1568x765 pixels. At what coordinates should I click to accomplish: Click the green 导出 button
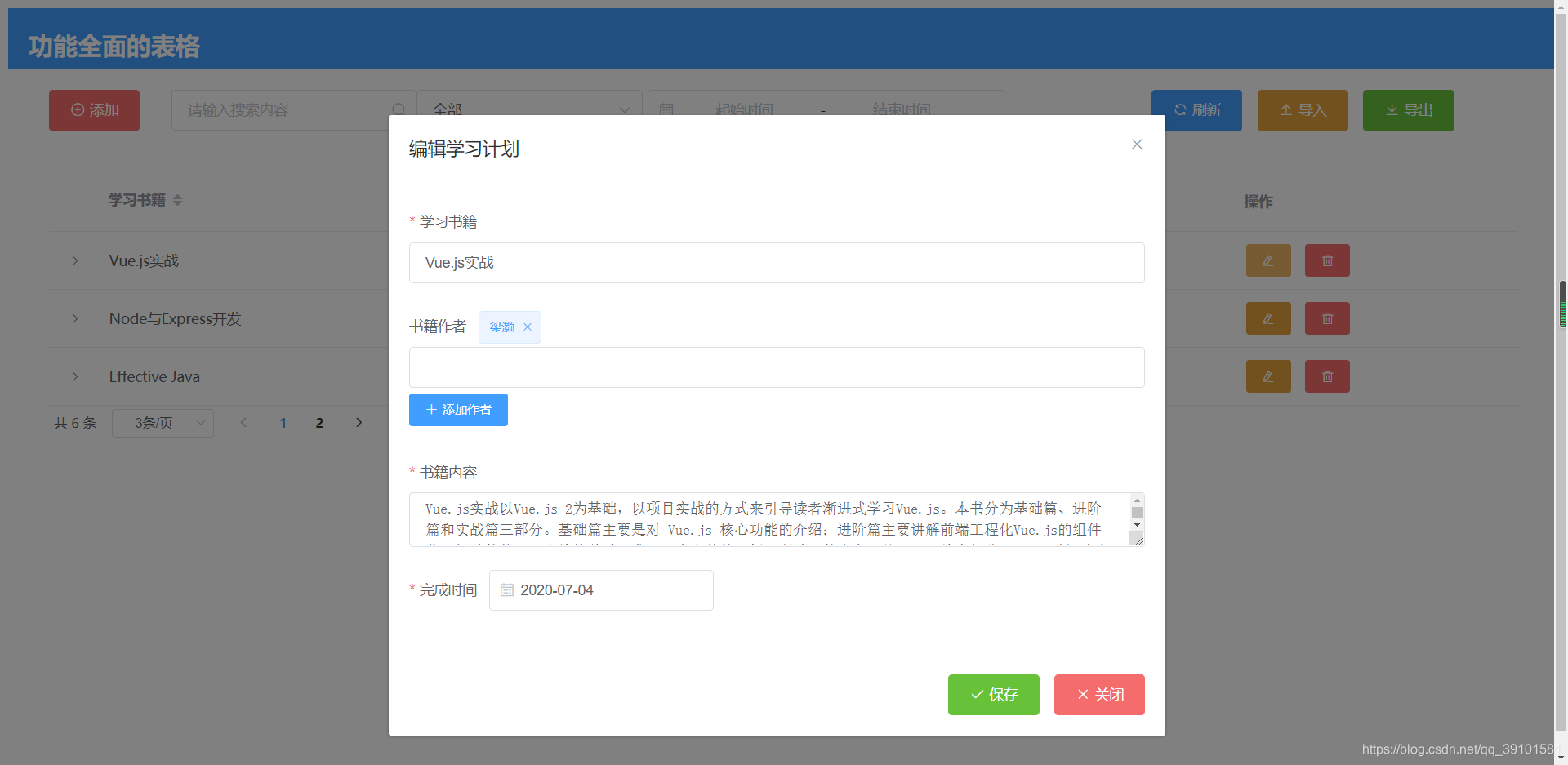pos(1409,110)
